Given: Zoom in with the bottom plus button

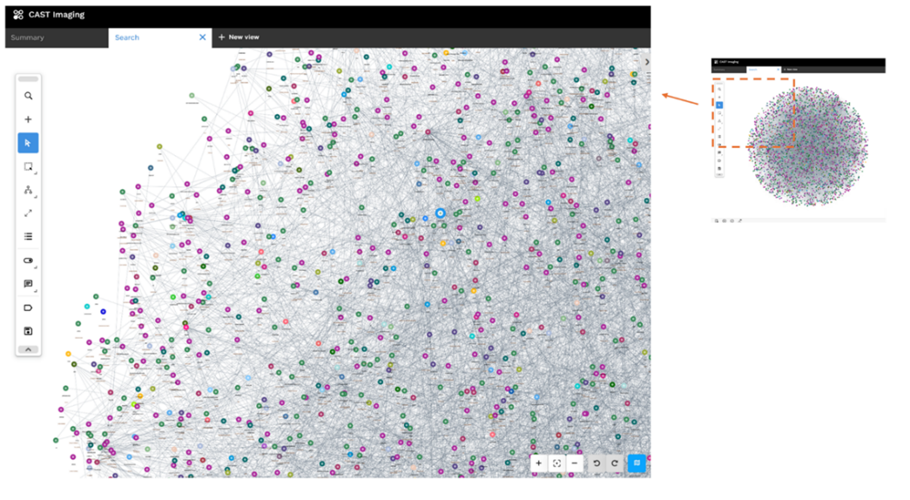Looking at the screenshot, I should click(539, 463).
